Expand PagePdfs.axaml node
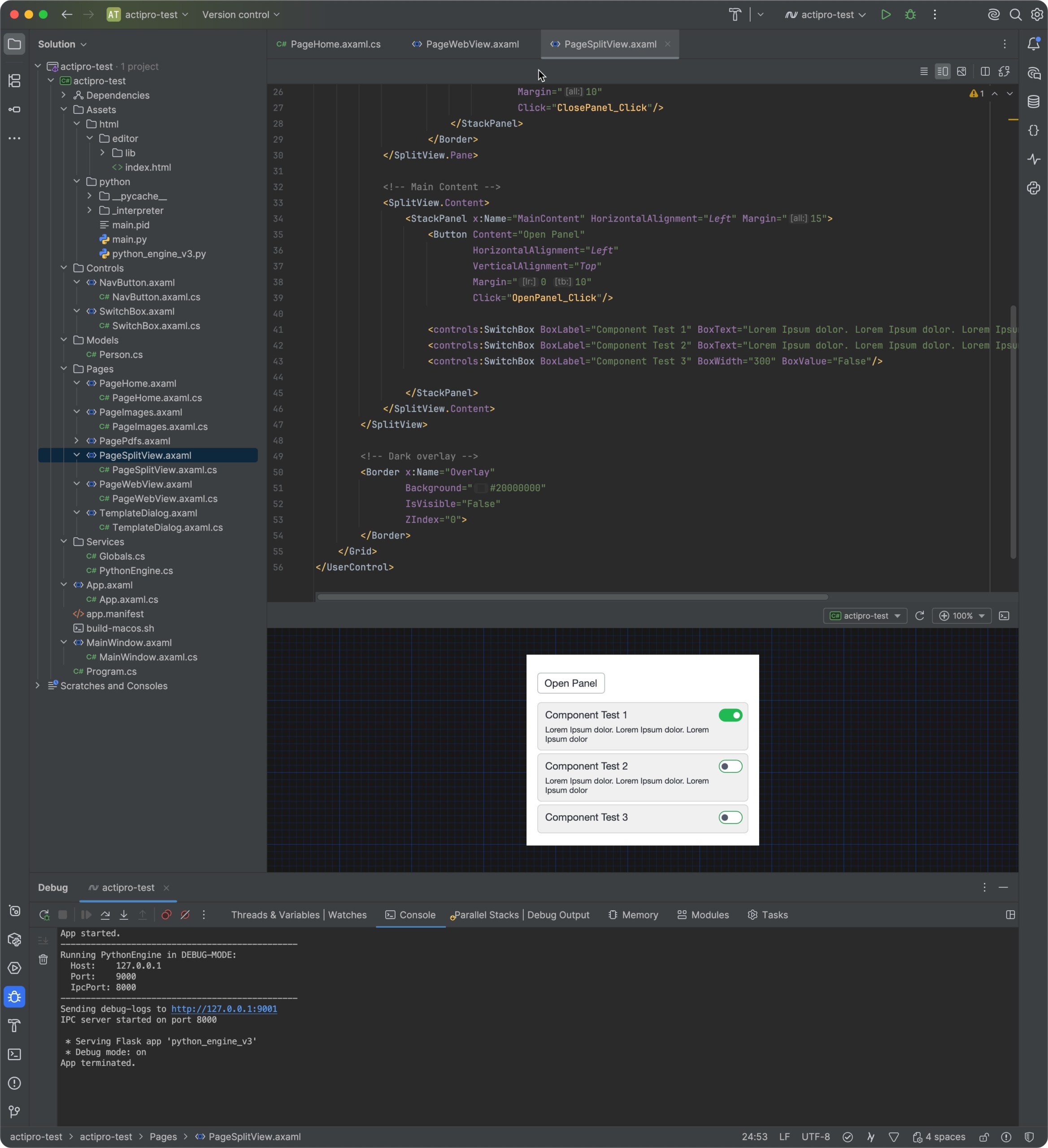The image size is (1048, 1148). point(77,441)
